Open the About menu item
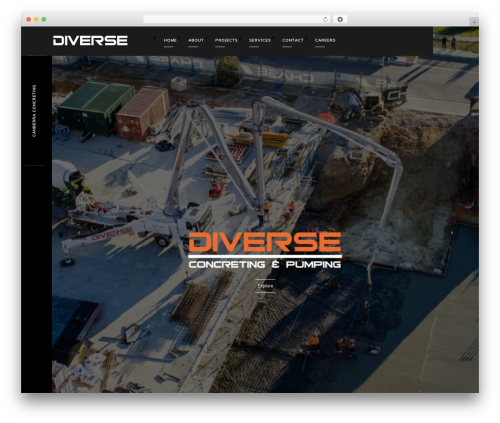 196,40
